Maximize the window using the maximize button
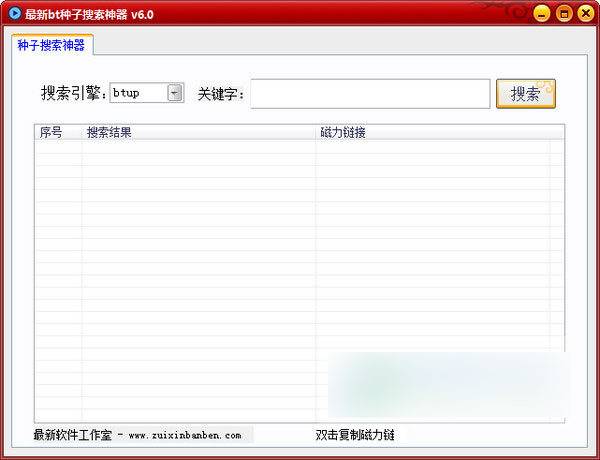This screenshot has height=460, width=600. click(564, 14)
